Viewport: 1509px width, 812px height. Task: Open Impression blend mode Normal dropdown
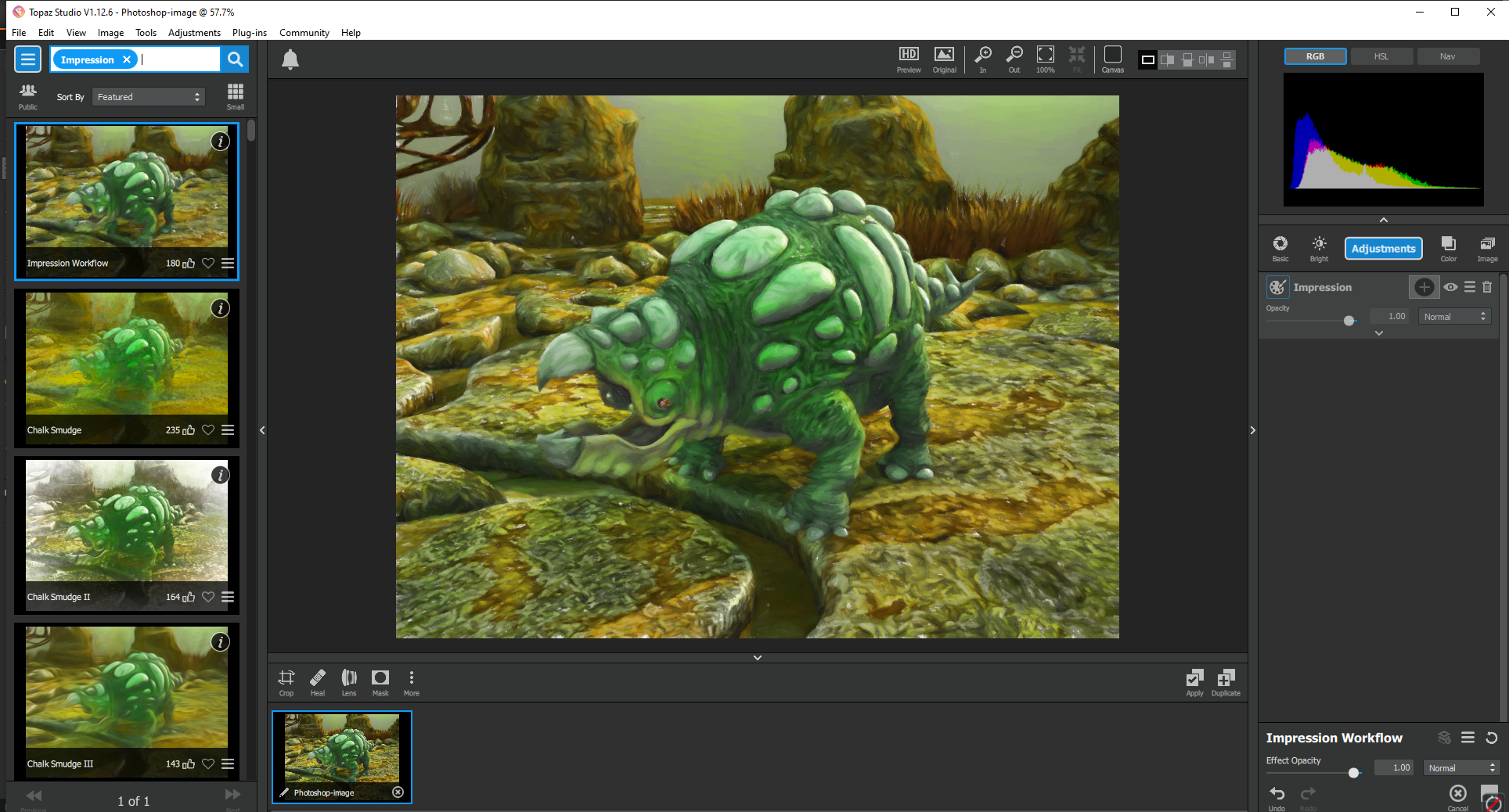pos(1455,317)
